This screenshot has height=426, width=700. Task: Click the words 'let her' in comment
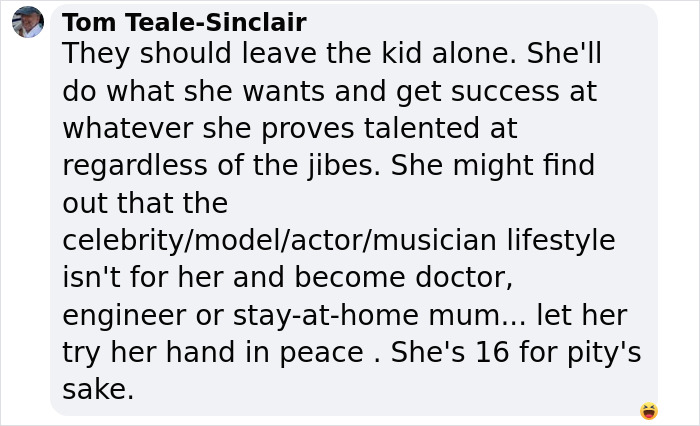[581, 315]
